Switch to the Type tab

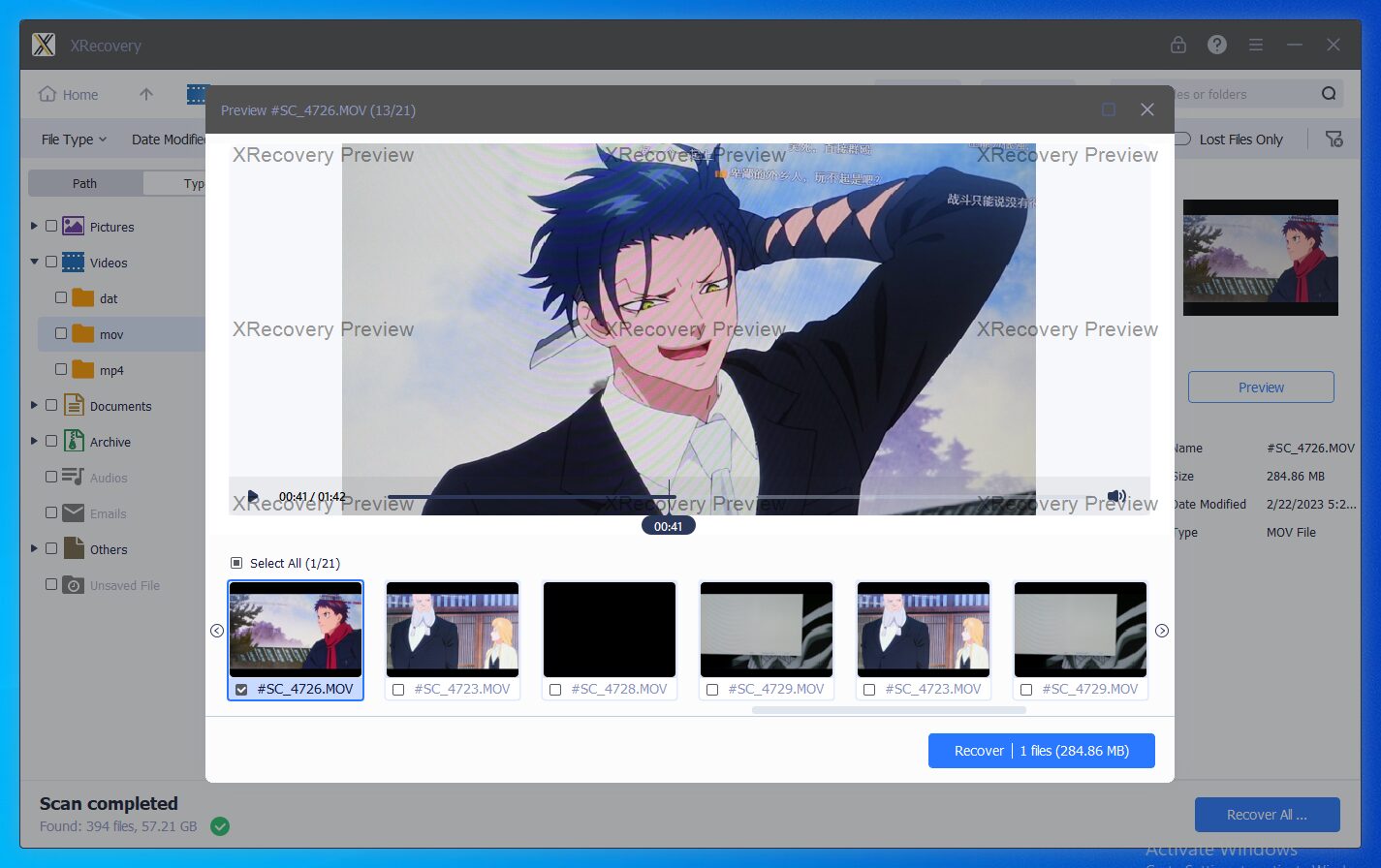click(175, 183)
